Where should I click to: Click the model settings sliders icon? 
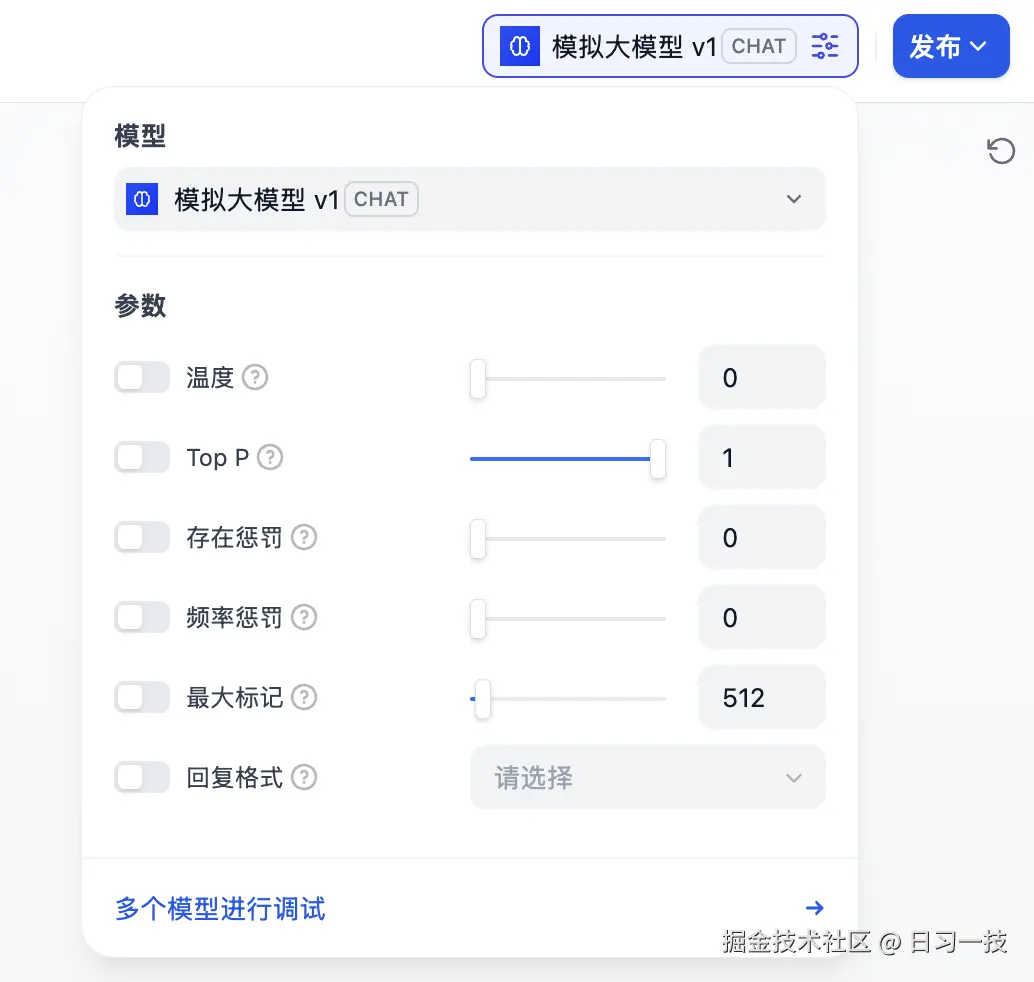point(825,46)
